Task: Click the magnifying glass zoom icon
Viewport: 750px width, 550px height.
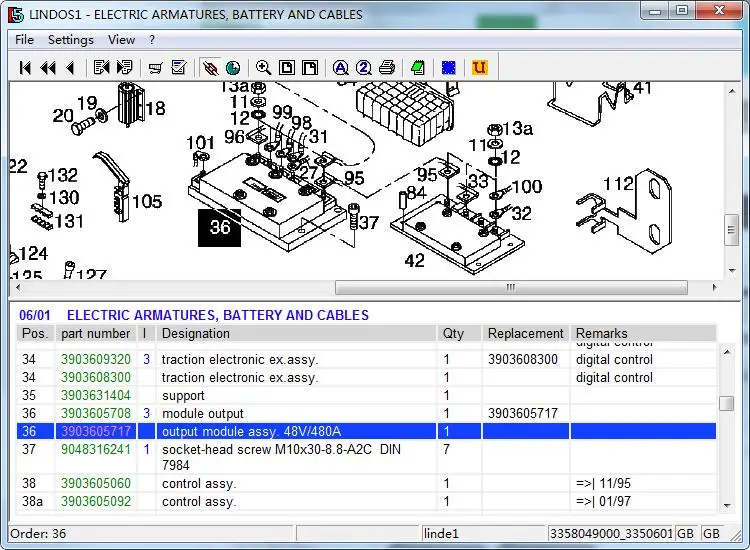Action: 263,67
